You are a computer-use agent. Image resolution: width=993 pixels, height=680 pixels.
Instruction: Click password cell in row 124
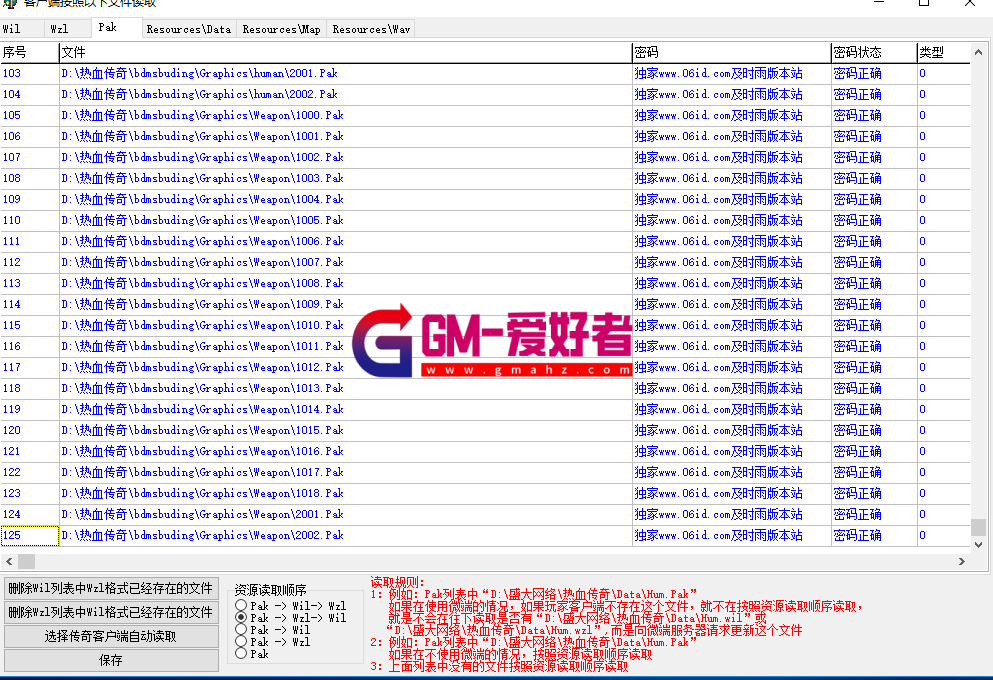click(731, 514)
